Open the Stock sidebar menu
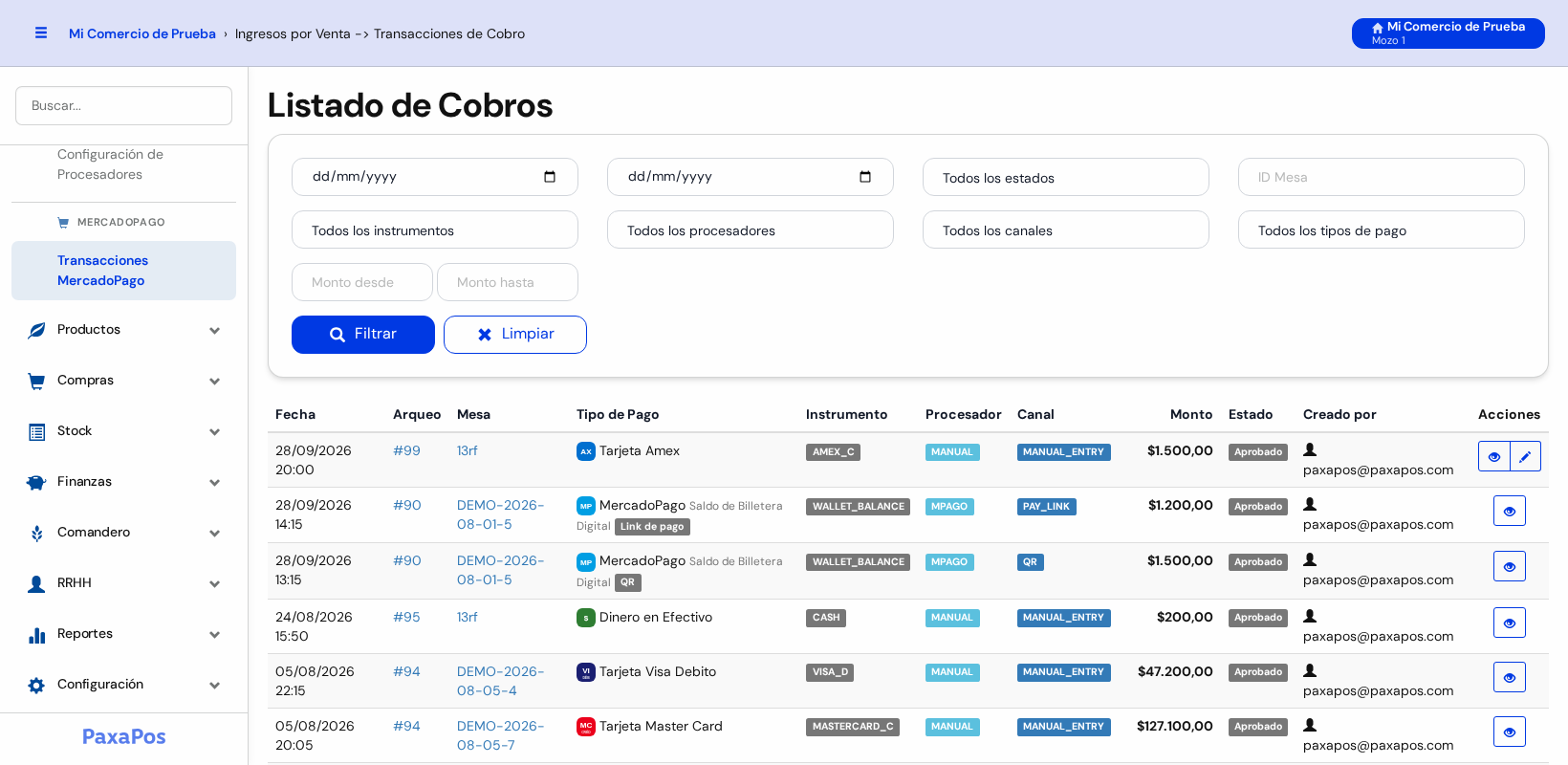The width and height of the screenshot is (1568, 765). 123,431
